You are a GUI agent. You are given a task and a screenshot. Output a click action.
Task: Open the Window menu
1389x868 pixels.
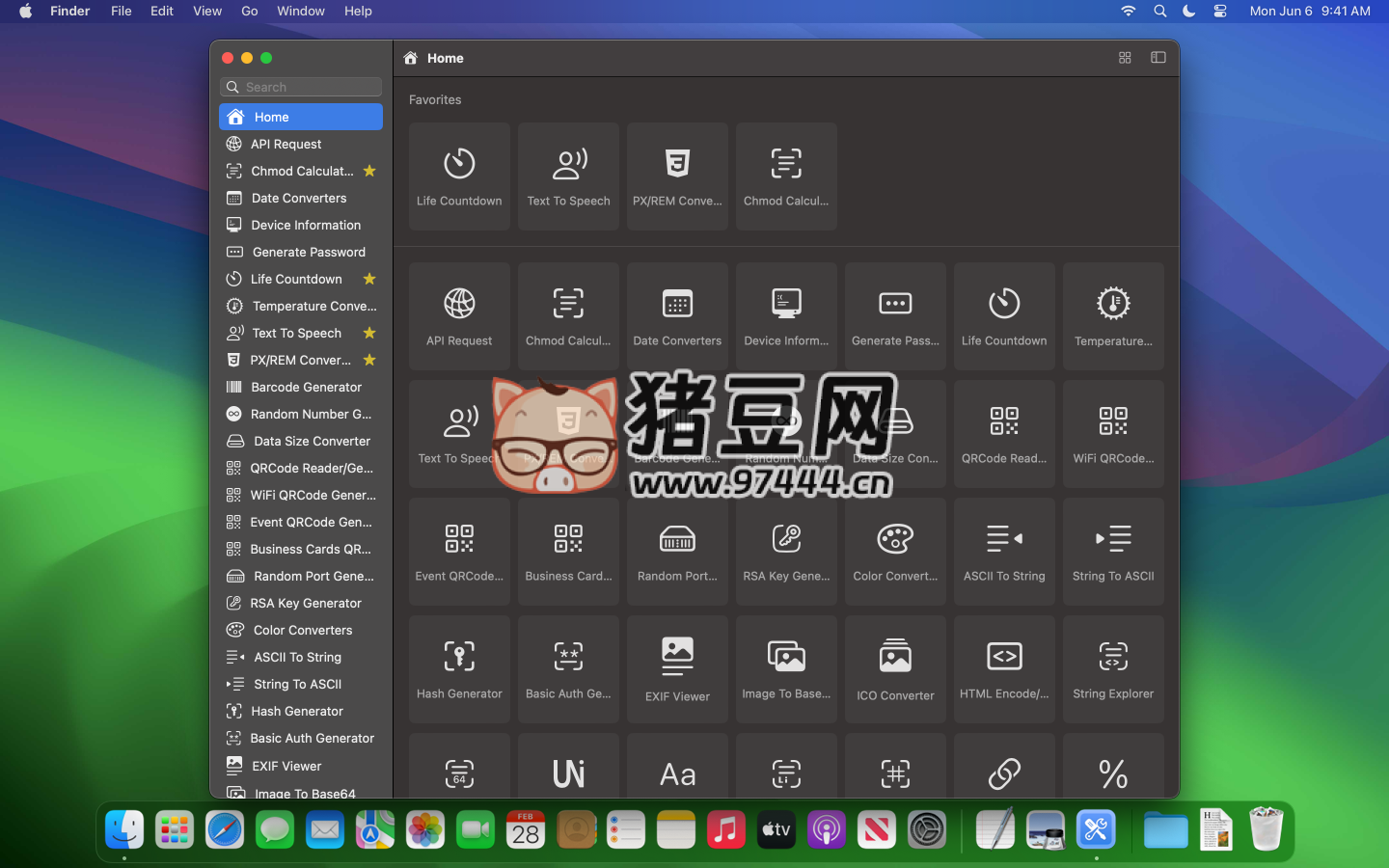click(x=301, y=11)
